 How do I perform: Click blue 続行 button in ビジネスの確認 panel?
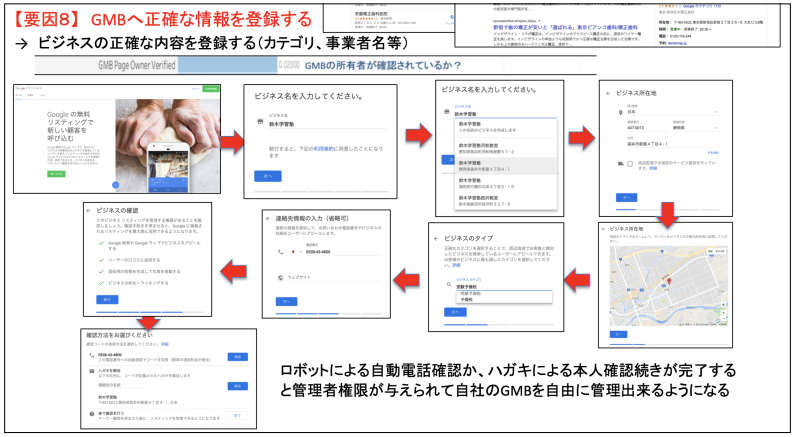tap(107, 300)
